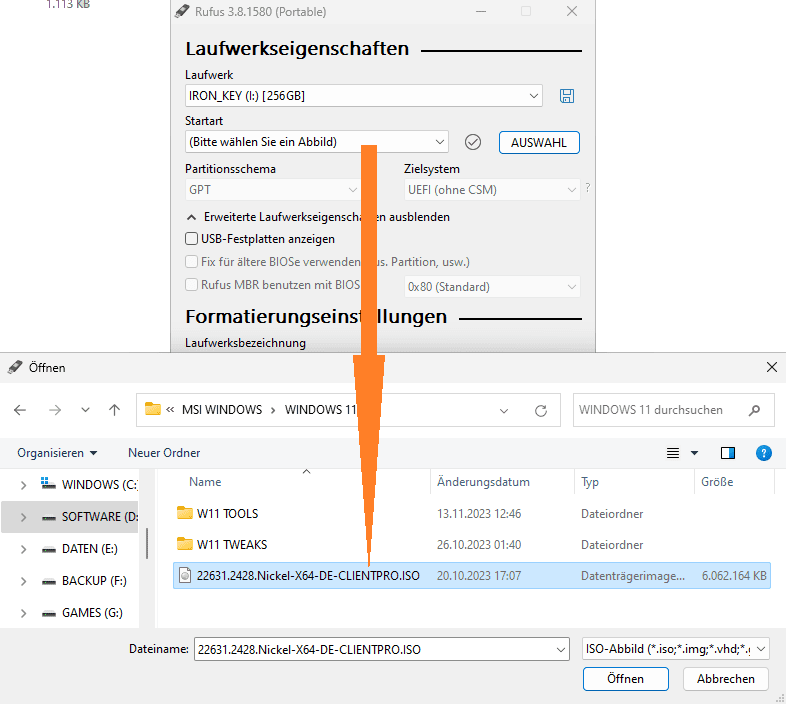Click the checksum checkmark circle icon

[x=472, y=142]
